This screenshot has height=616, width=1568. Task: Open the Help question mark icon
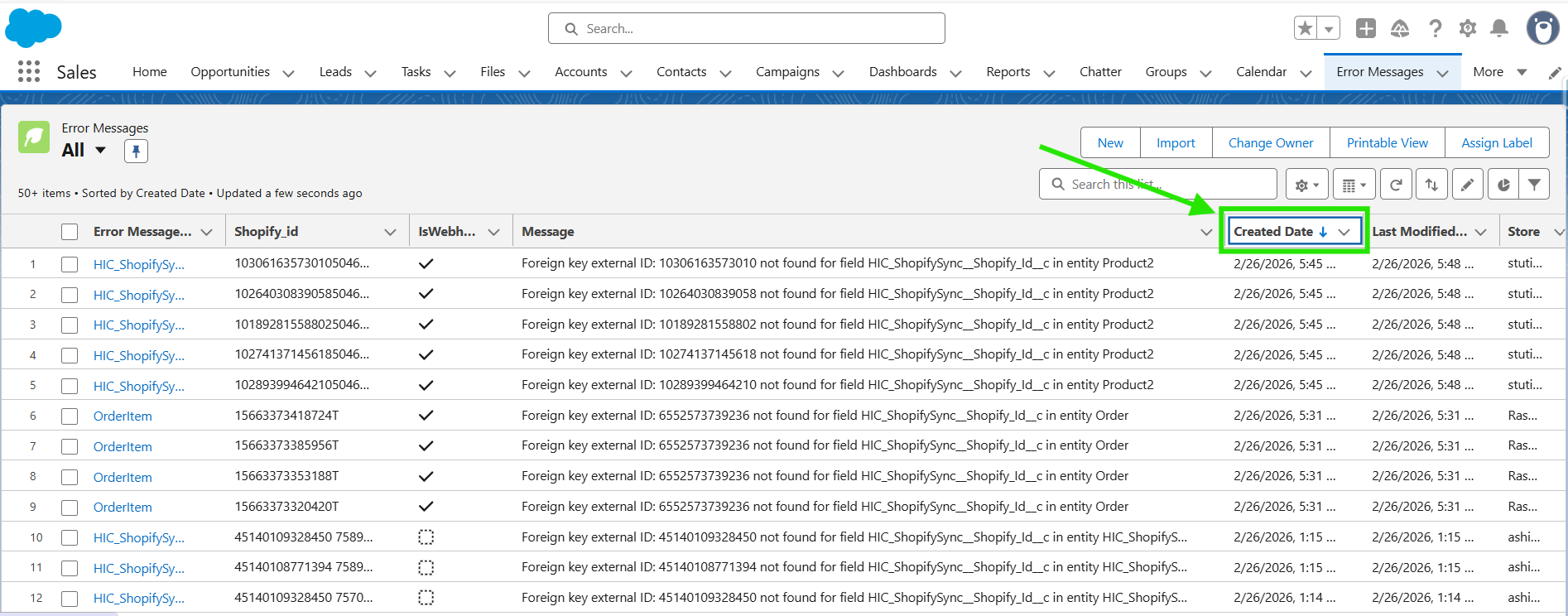coord(1435,28)
